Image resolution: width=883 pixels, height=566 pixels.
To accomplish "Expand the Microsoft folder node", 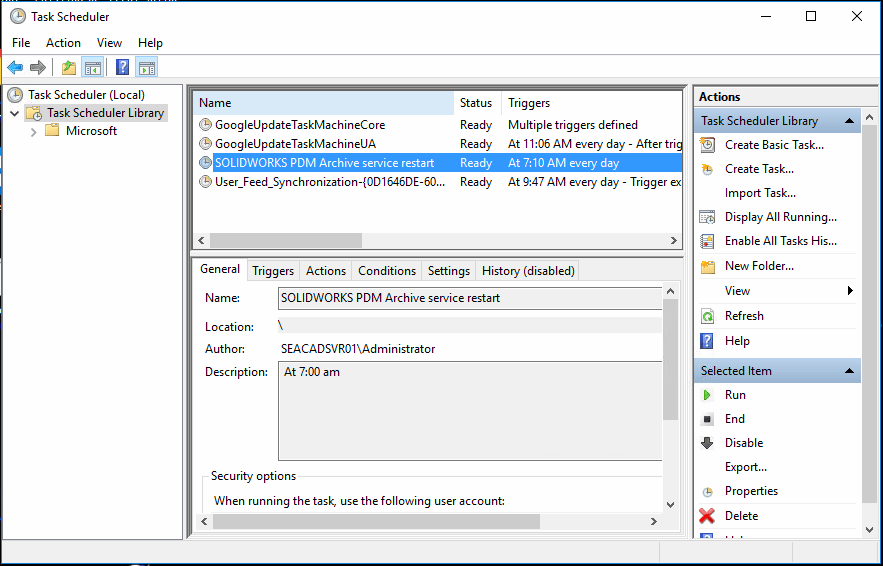I will click(x=33, y=131).
